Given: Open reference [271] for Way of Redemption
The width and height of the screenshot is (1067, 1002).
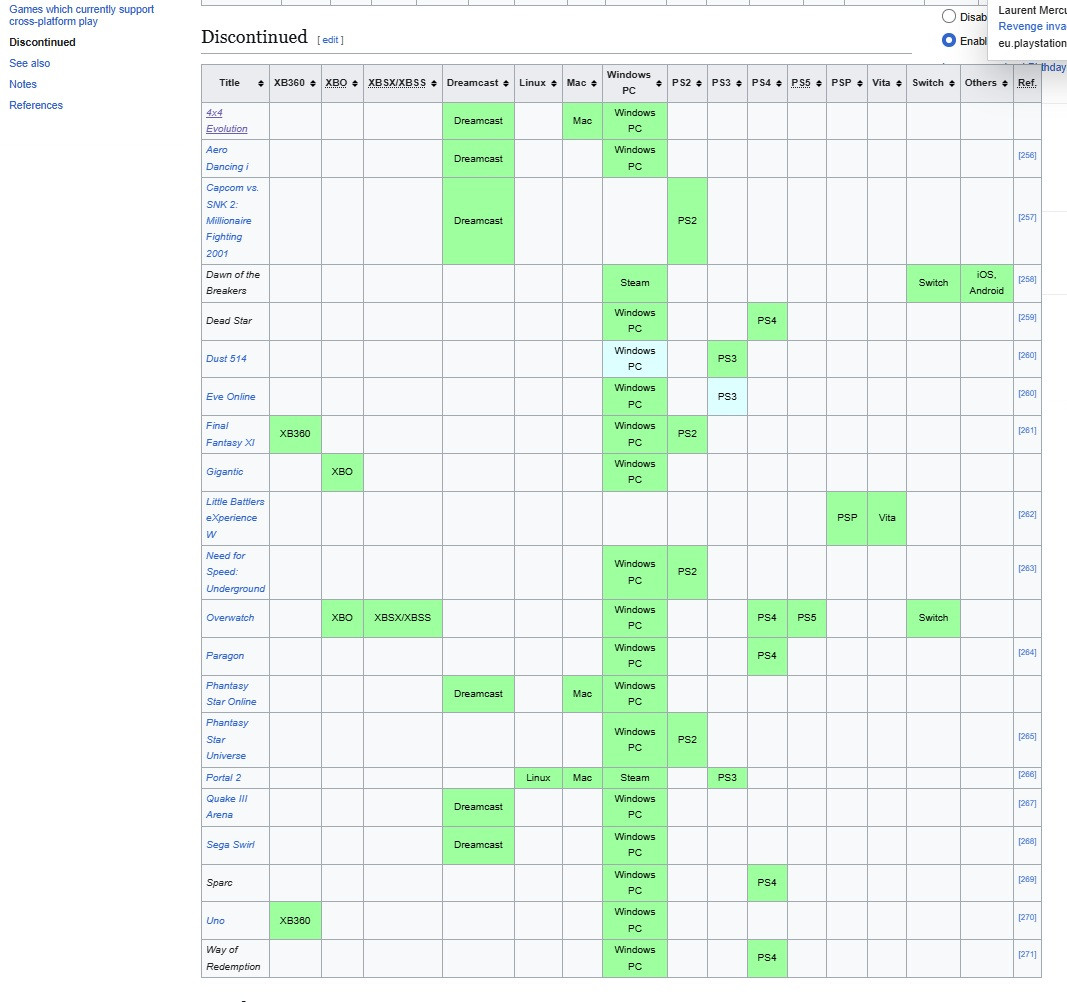Looking at the screenshot, I should pos(1027,954).
